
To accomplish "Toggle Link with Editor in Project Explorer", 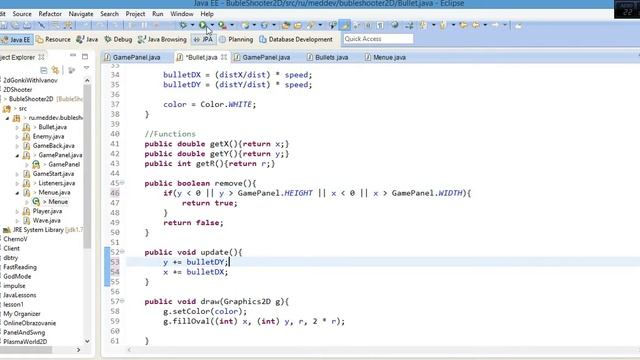I will (55, 70).
